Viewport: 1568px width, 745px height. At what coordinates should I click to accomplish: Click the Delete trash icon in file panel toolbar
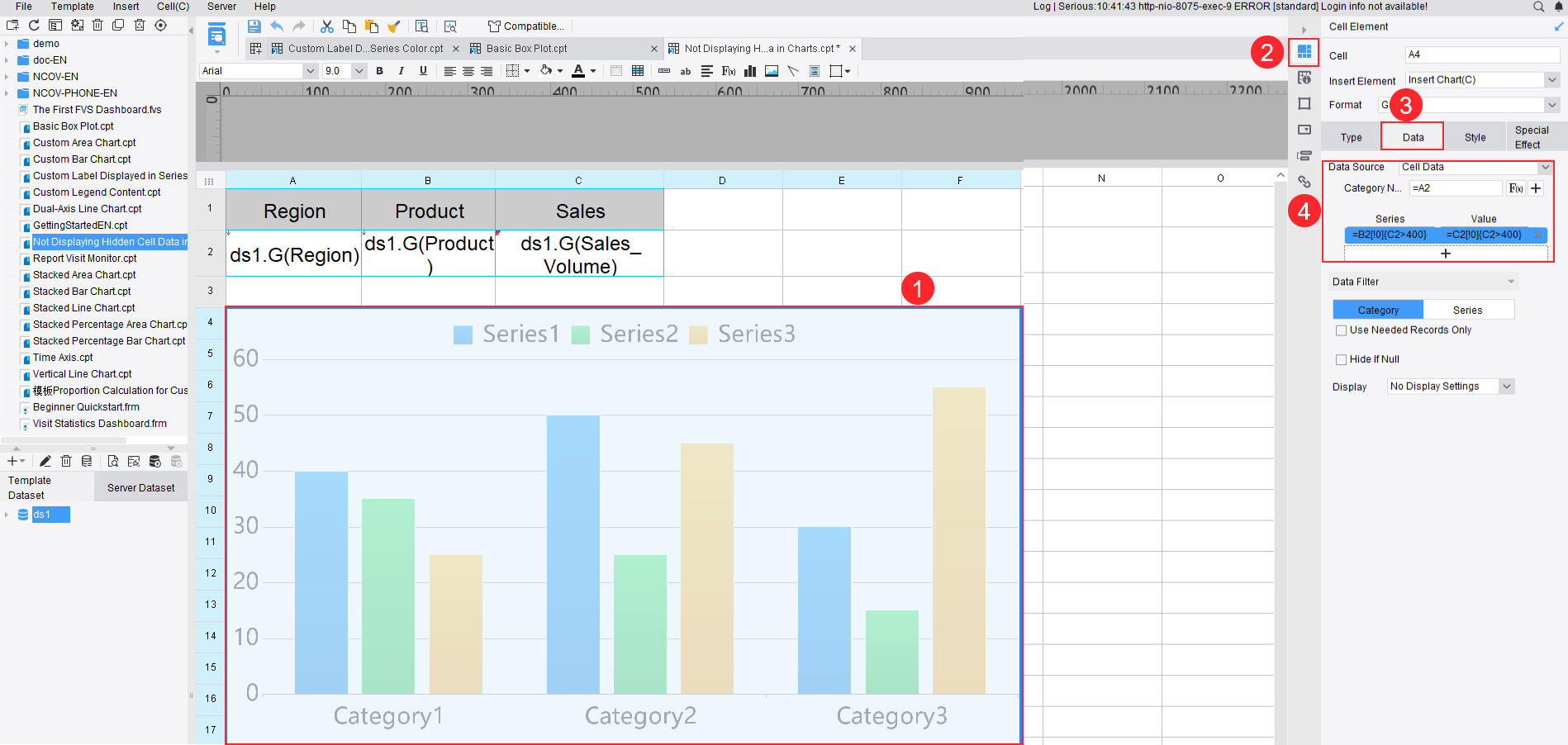click(x=97, y=26)
